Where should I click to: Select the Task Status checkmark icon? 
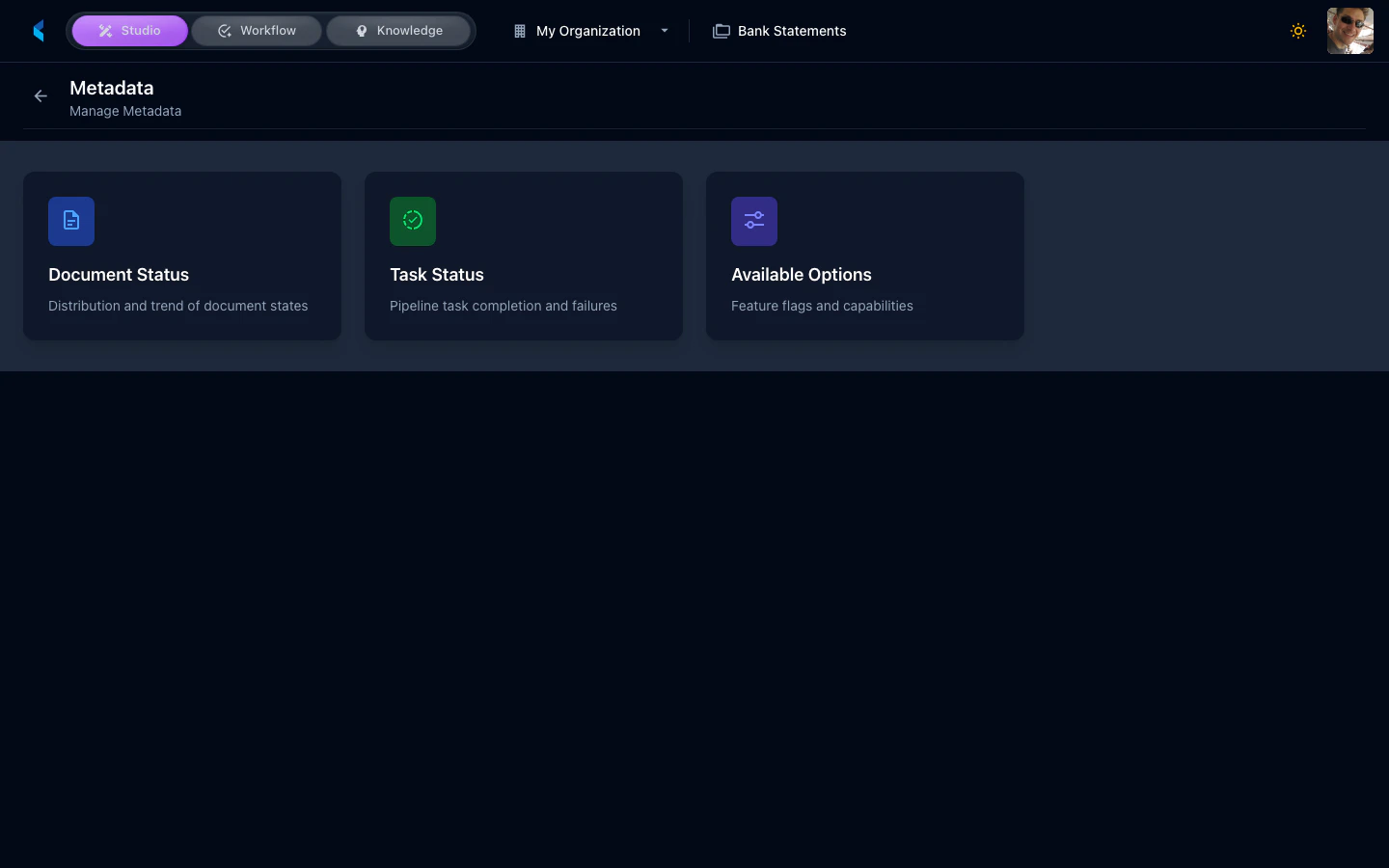tap(413, 221)
